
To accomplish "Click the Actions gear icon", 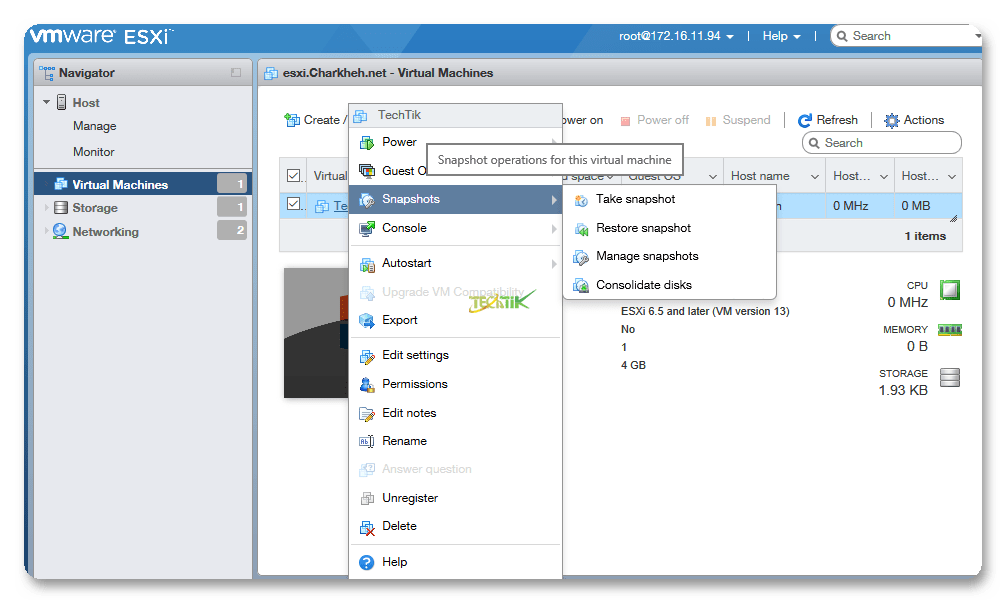I will (x=892, y=121).
